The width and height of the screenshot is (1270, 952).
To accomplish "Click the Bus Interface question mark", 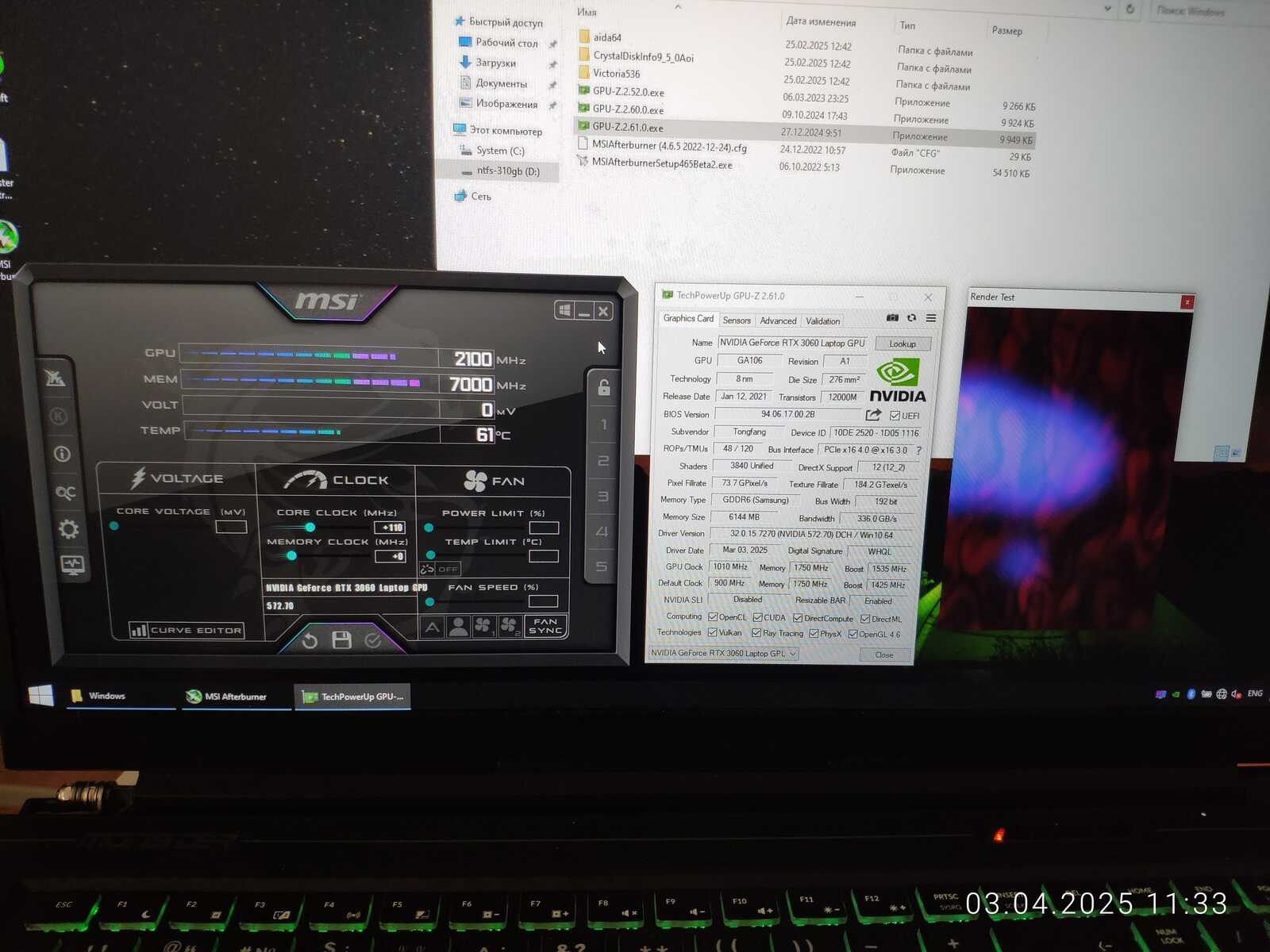I will point(918,450).
